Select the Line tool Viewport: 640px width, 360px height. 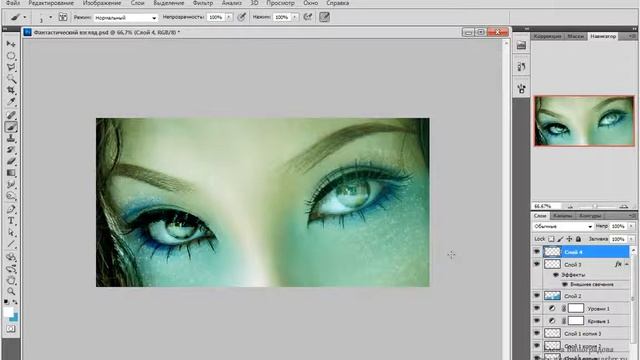tap(11, 244)
